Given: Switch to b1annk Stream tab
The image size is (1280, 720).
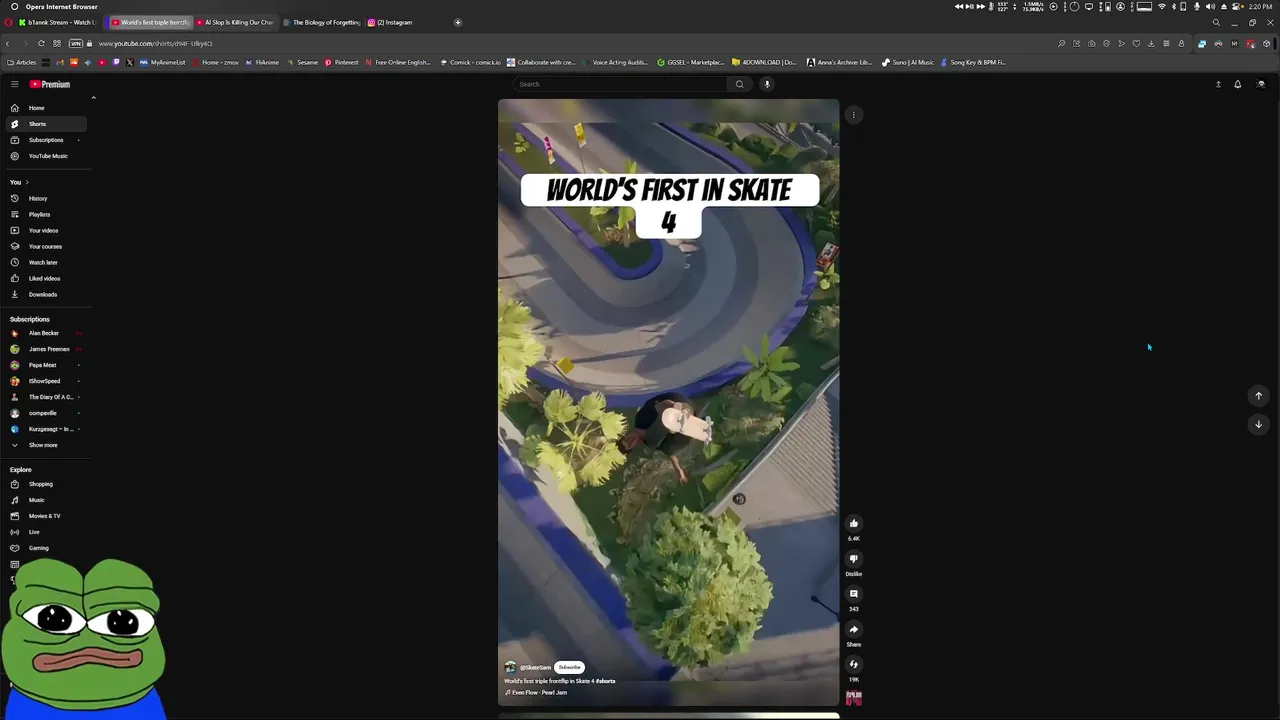Looking at the screenshot, I should pyautogui.click(x=57, y=22).
